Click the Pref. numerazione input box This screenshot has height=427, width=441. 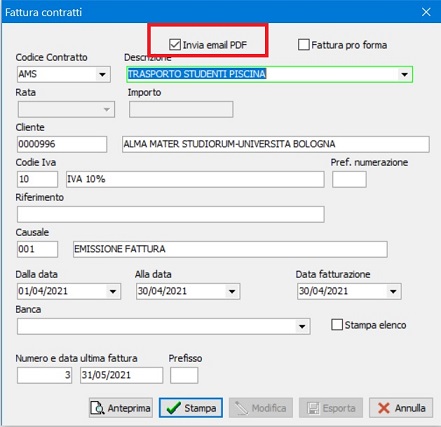(349, 179)
